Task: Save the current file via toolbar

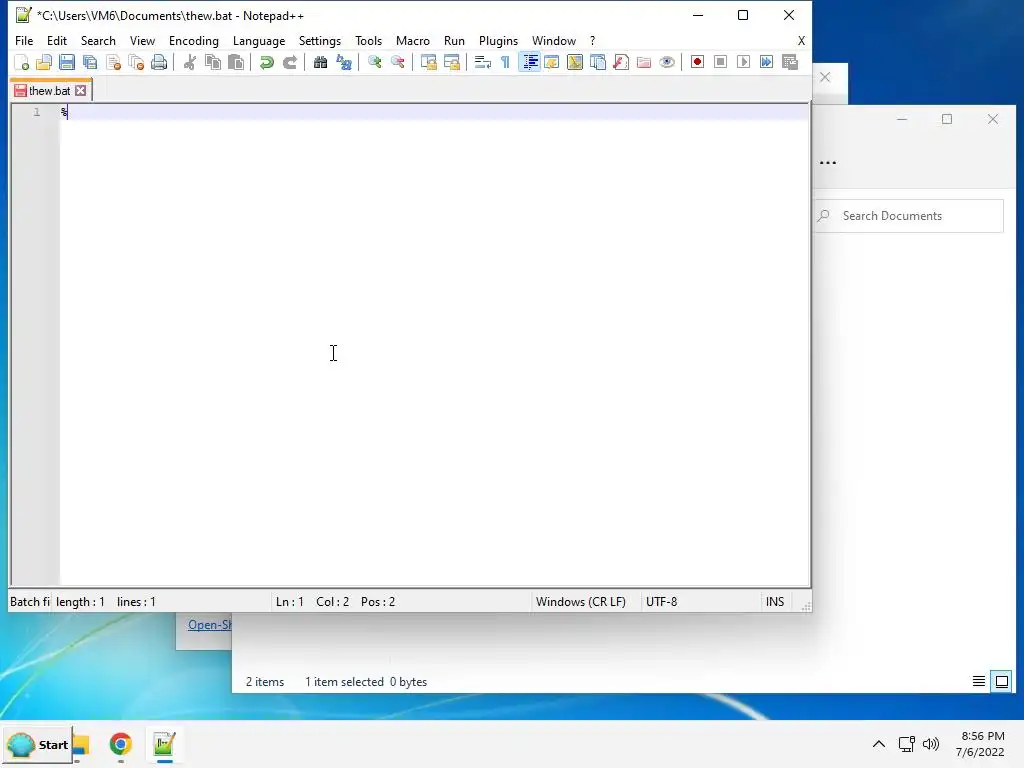Action: tap(67, 62)
